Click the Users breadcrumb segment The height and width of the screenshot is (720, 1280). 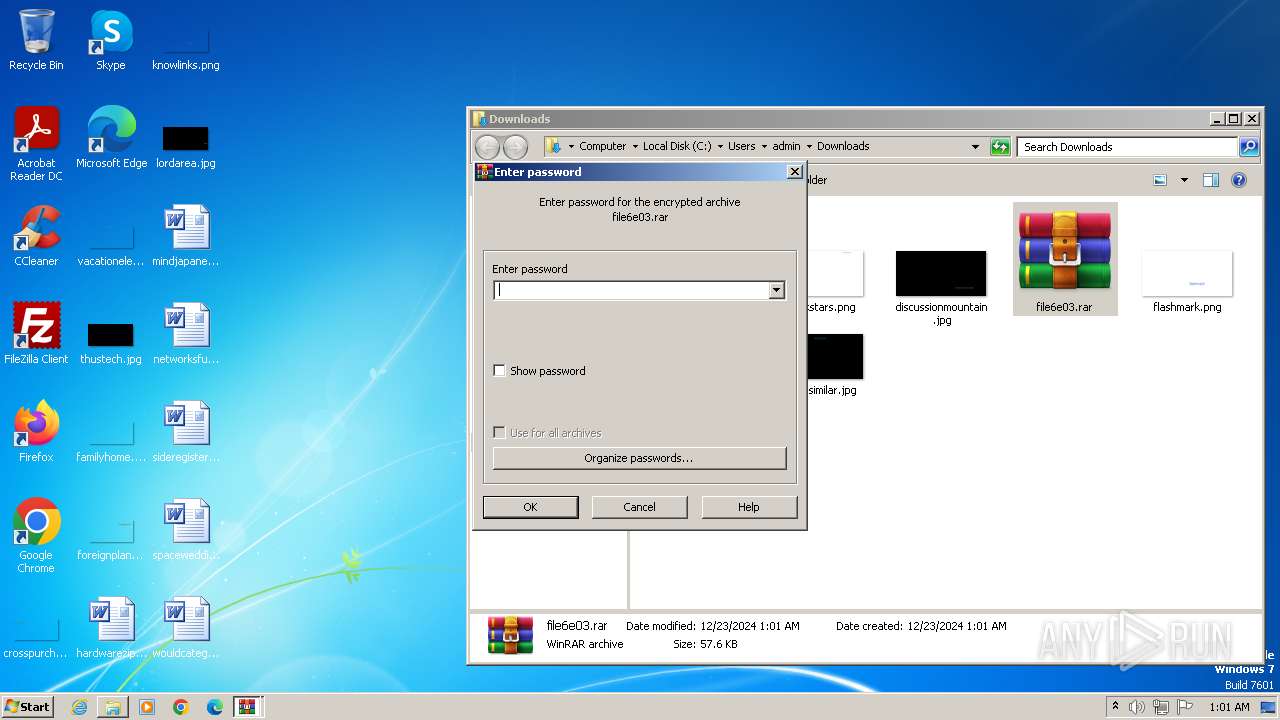[x=742, y=146]
